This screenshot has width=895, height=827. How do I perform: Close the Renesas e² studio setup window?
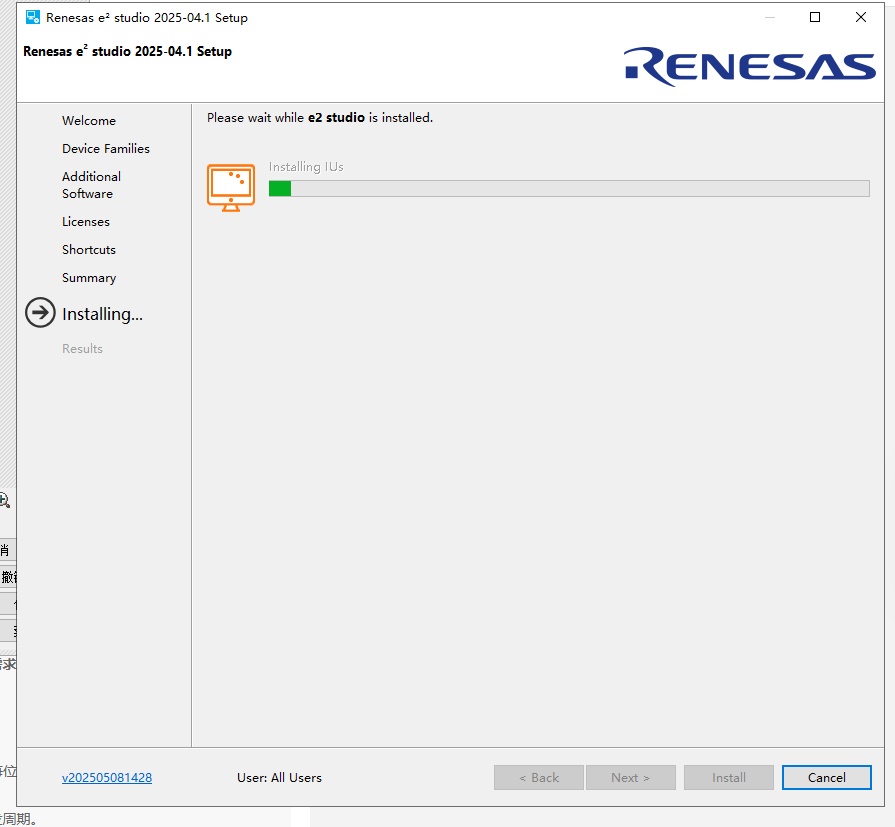(x=861, y=17)
